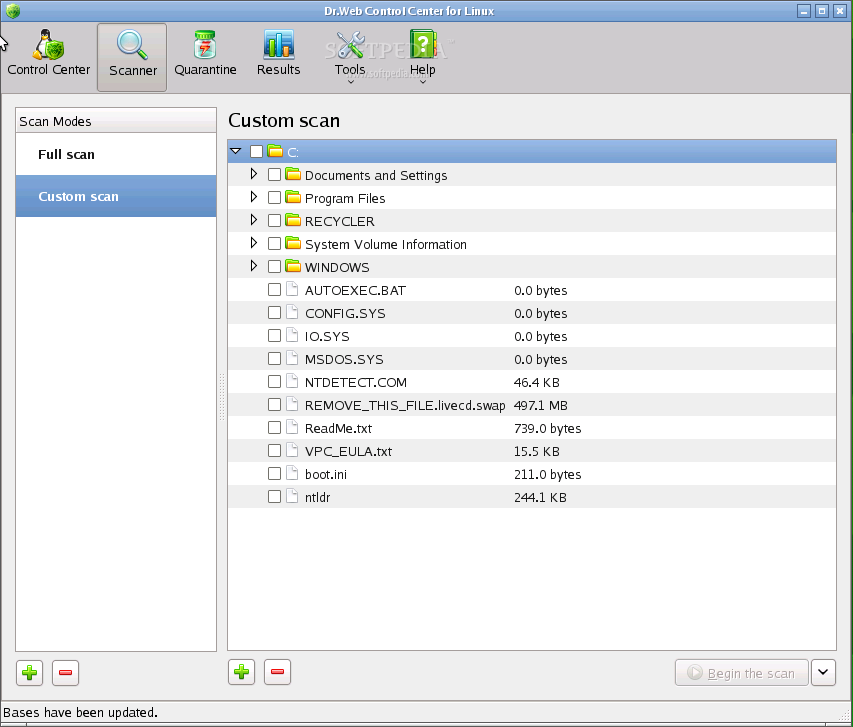The height and width of the screenshot is (727, 853).
Task: Select Custom scan mode
Action: (116, 196)
